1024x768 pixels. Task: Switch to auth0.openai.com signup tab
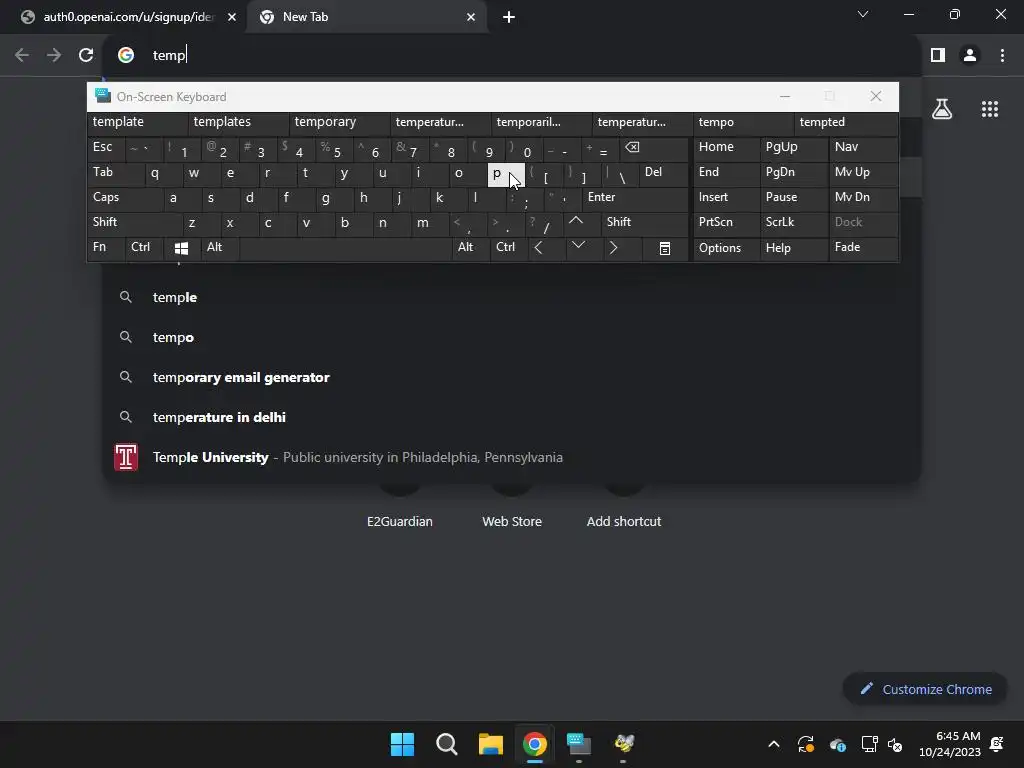point(129,17)
